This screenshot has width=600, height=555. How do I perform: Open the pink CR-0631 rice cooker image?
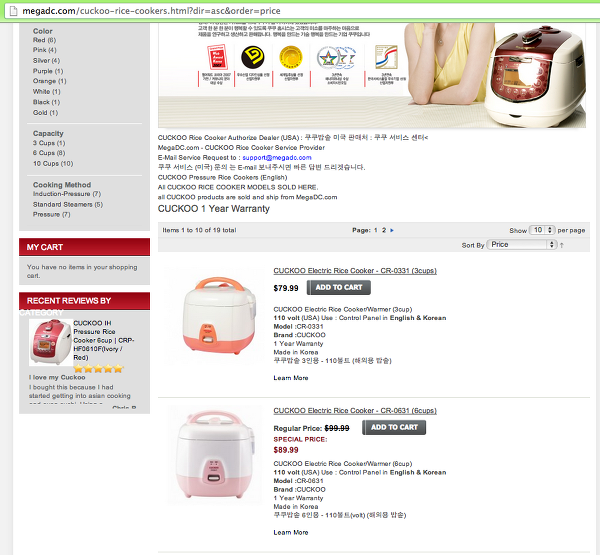(215, 455)
